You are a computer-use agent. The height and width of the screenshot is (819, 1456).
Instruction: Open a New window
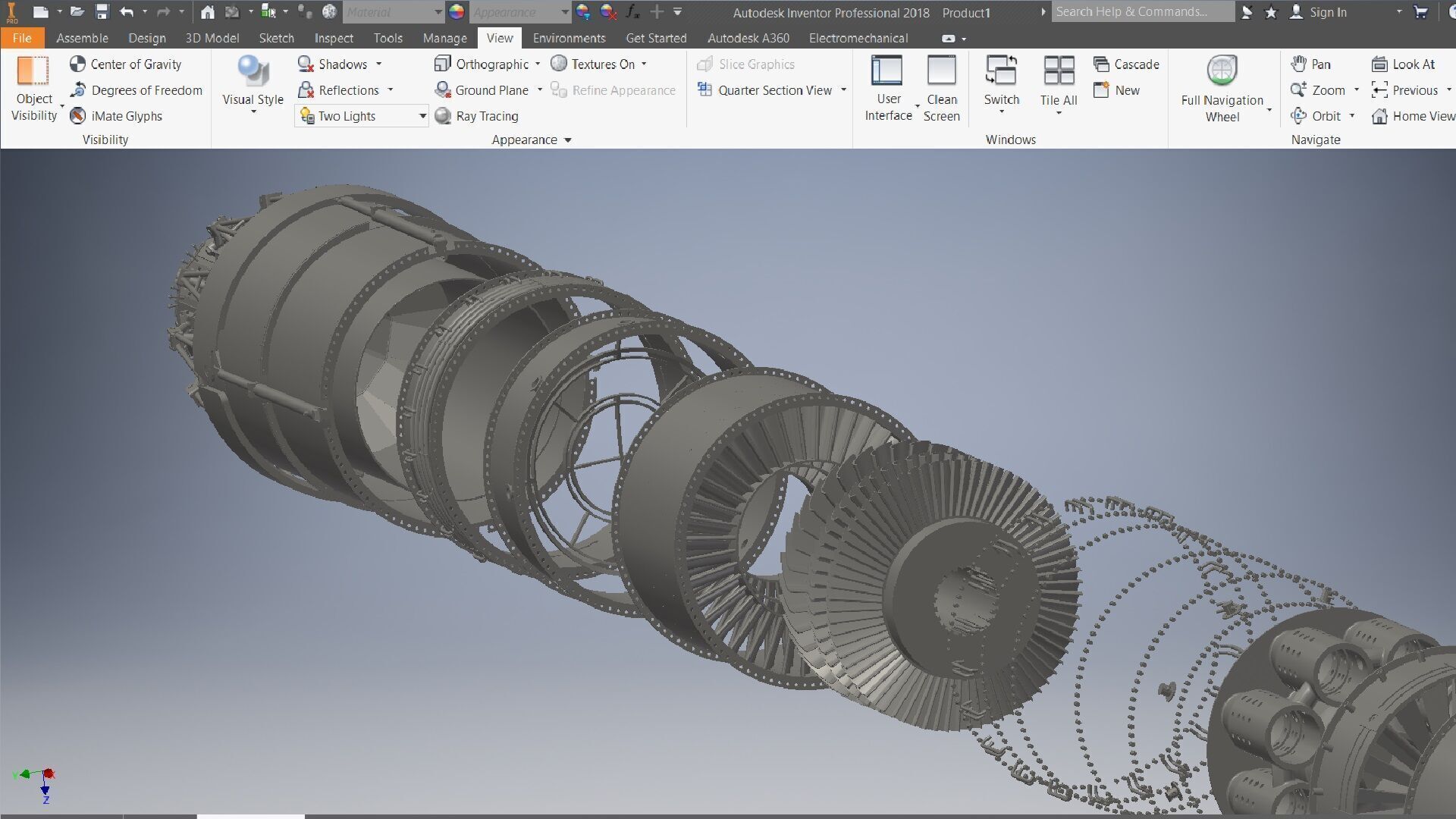click(1117, 90)
